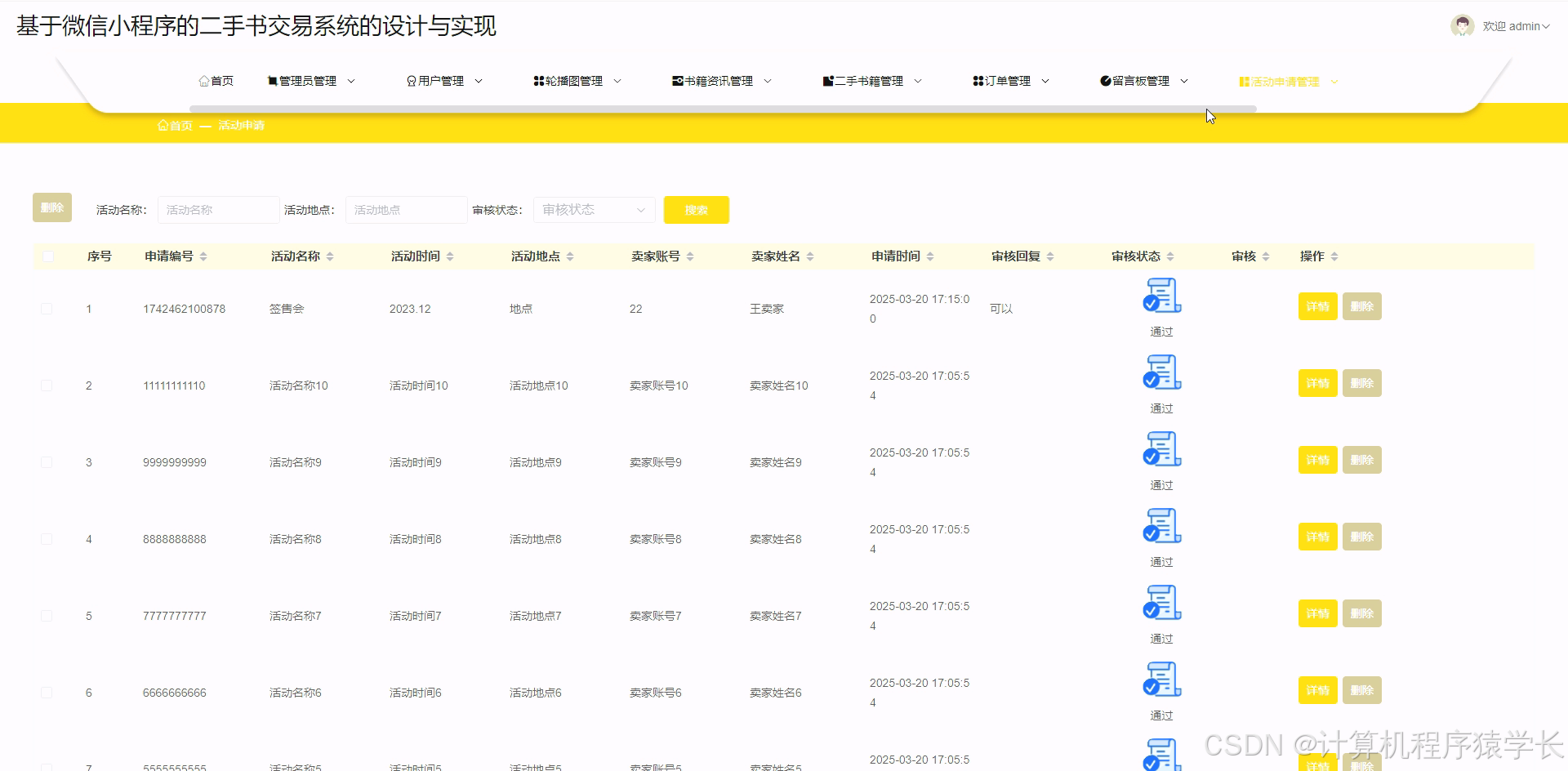
Task: Open the 审核状态 dropdown filter
Action: pos(594,210)
